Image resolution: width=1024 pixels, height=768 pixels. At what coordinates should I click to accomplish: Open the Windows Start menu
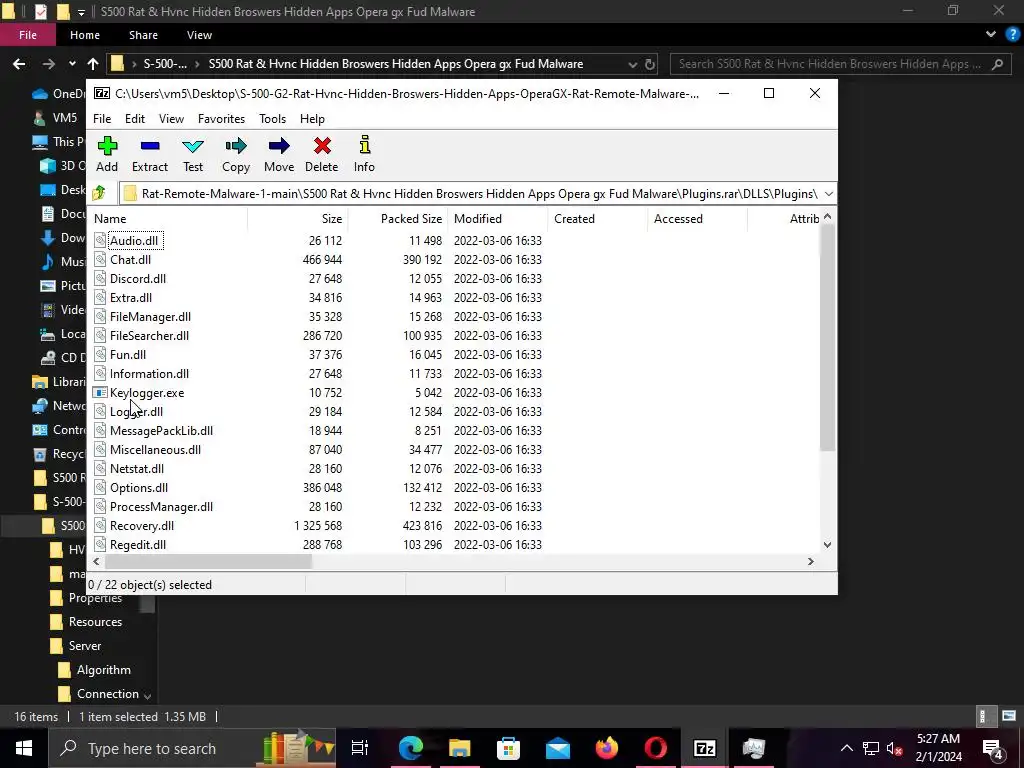point(24,748)
